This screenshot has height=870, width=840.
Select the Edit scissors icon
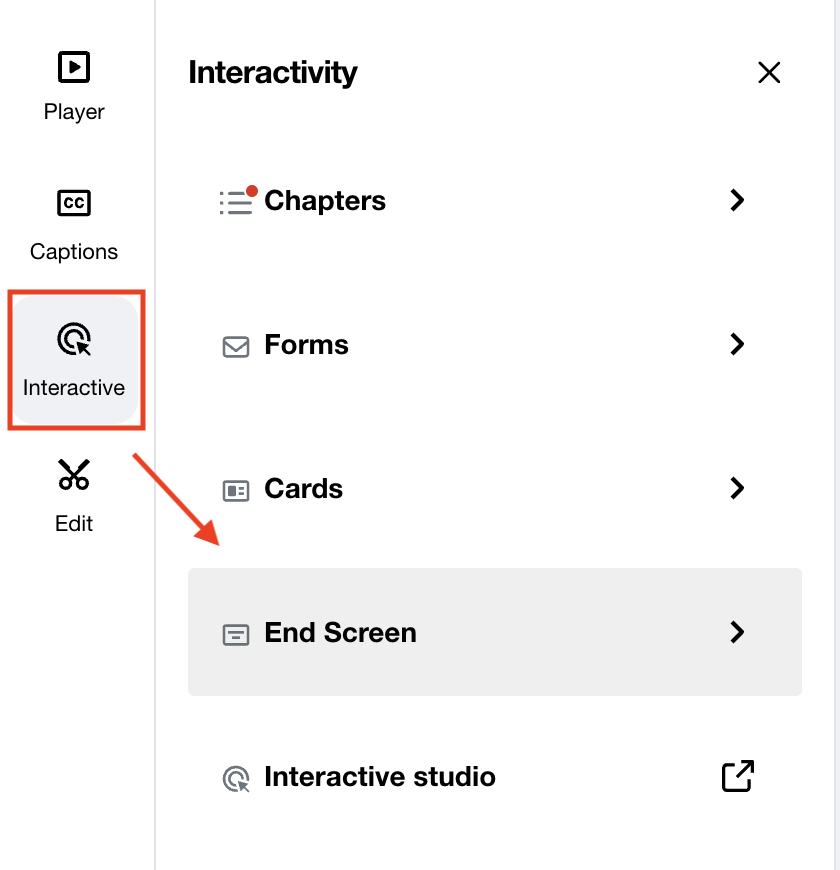tap(73, 475)
